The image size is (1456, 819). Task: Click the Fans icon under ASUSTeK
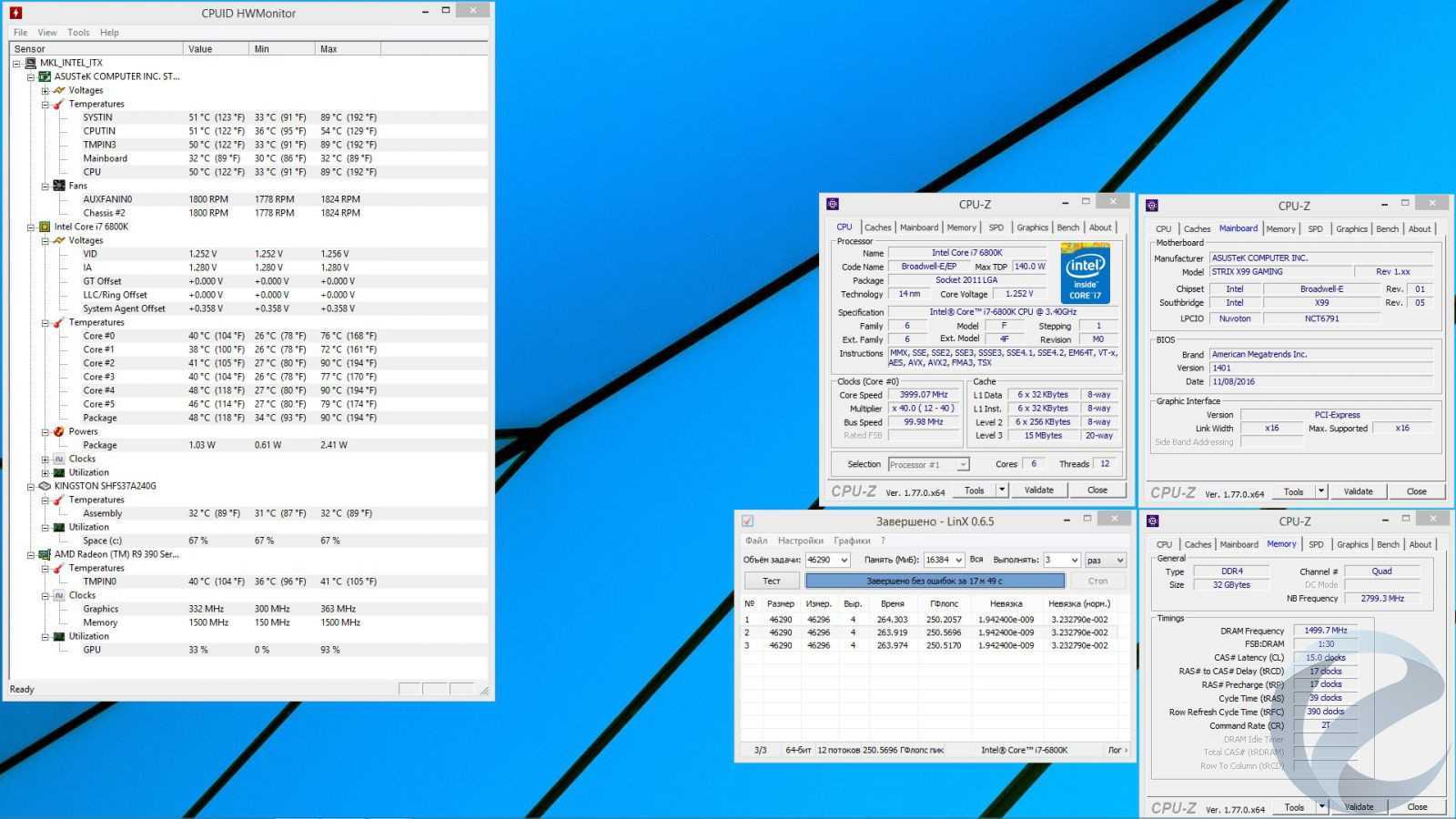click(x=59, y=186)
